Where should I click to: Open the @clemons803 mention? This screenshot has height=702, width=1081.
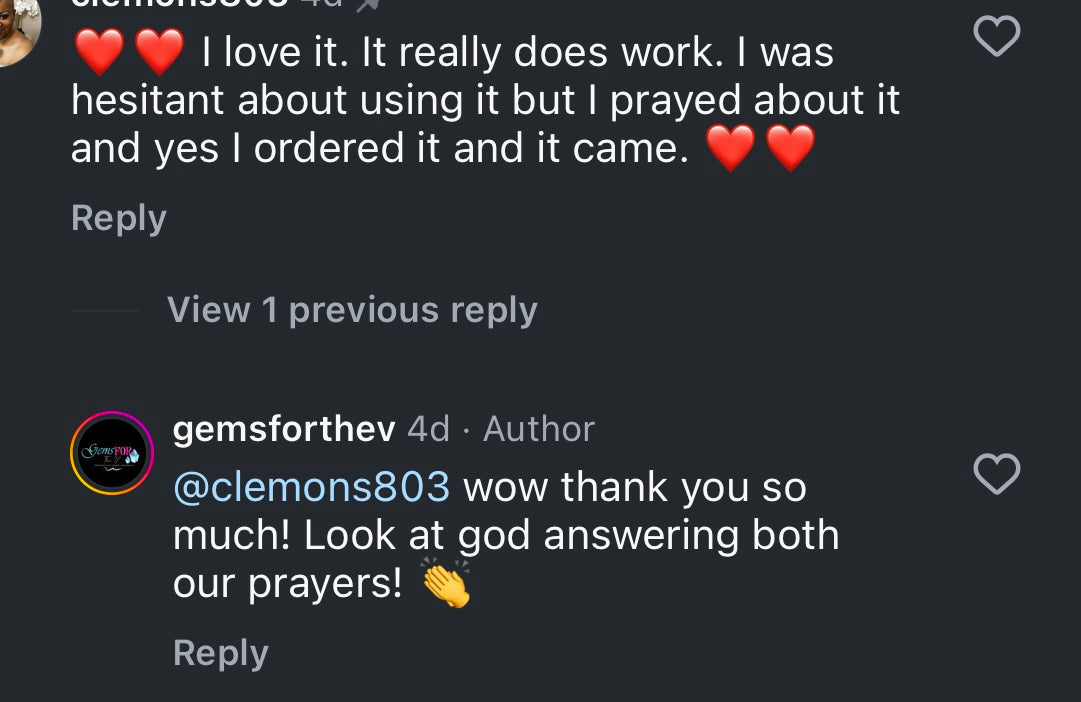pyautogui.click(x=311, y=487)
